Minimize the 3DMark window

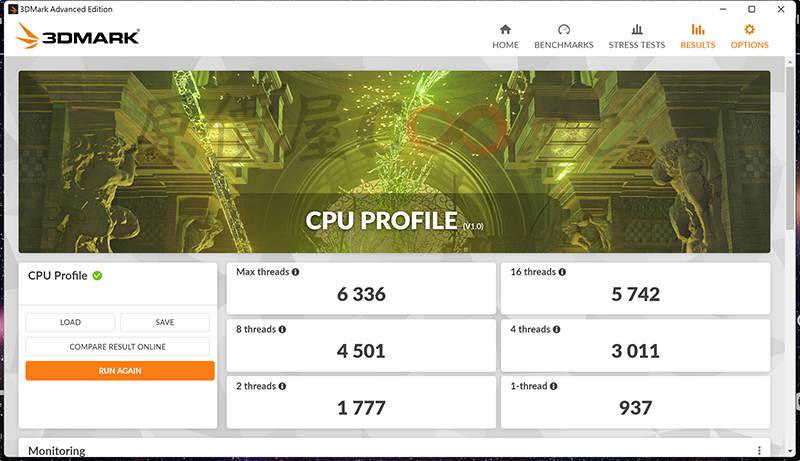pos(723,9)
